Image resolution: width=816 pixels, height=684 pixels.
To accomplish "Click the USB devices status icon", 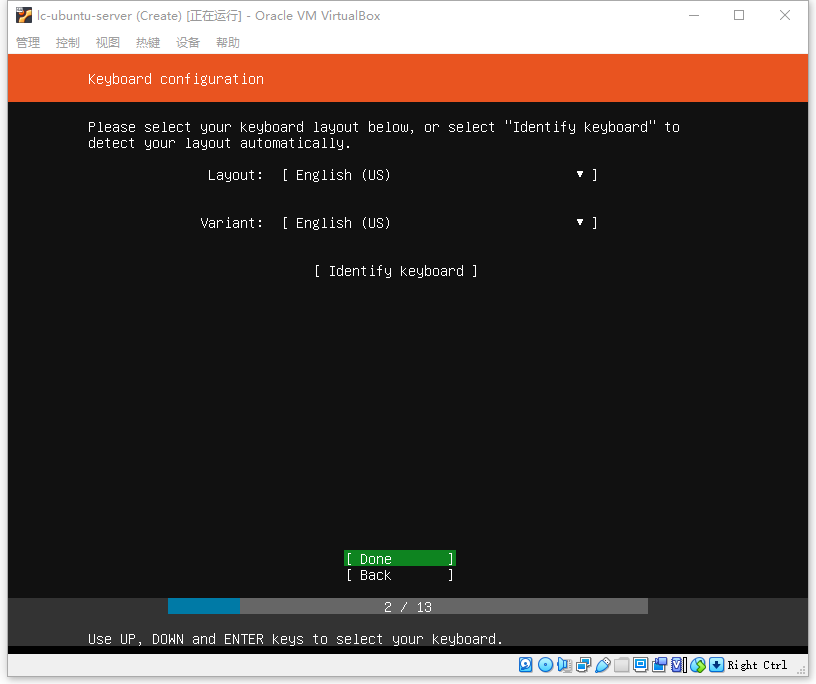I will click(603, 665).
